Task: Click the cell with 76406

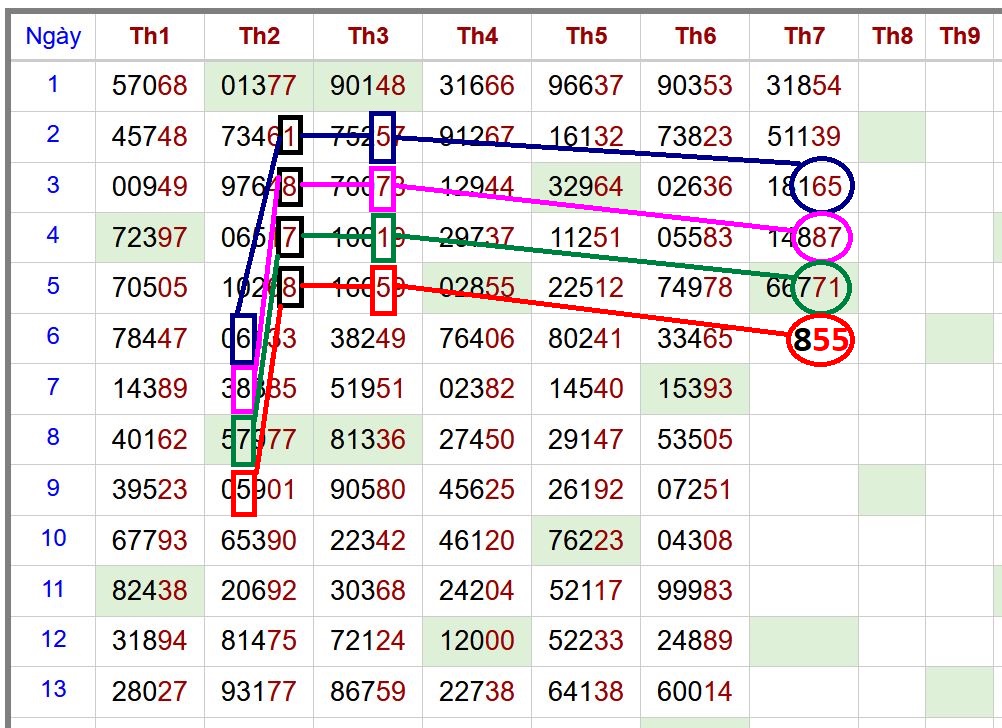Action: 477,338
